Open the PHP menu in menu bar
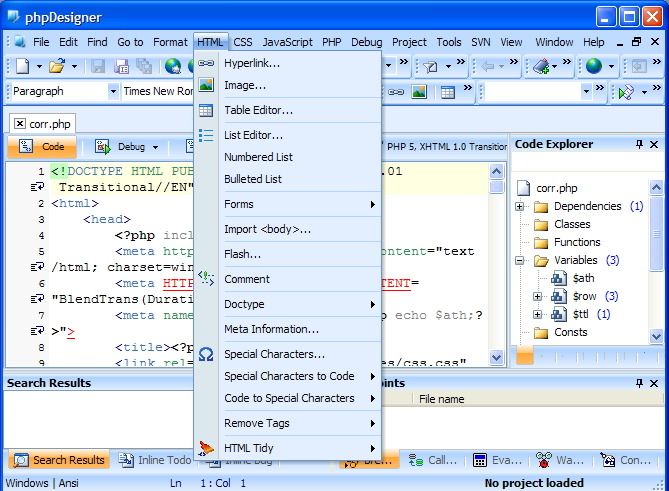 [x=332, y=42]
